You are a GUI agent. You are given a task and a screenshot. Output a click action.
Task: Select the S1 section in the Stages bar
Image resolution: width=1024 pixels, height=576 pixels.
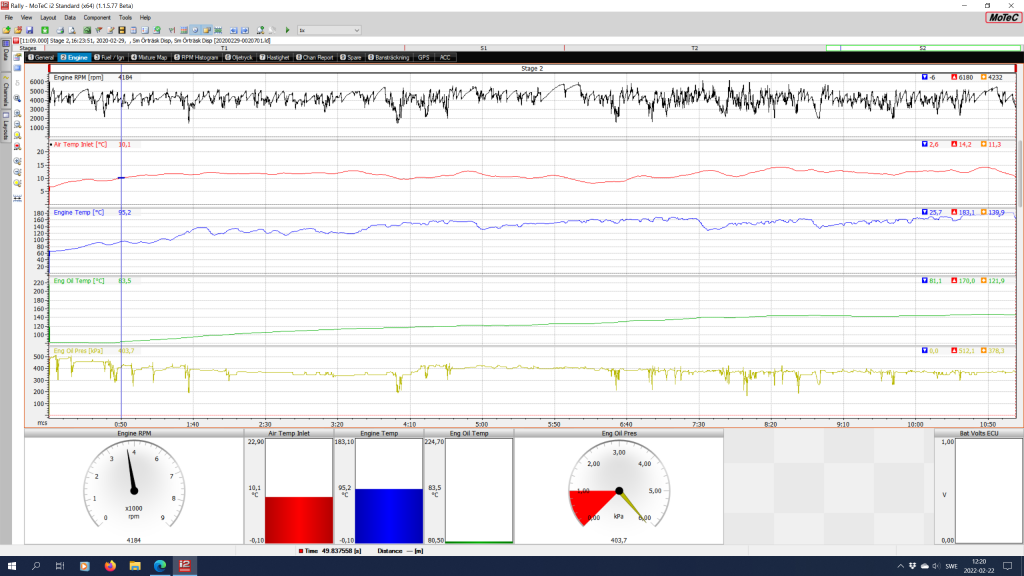tap(484, 48)
